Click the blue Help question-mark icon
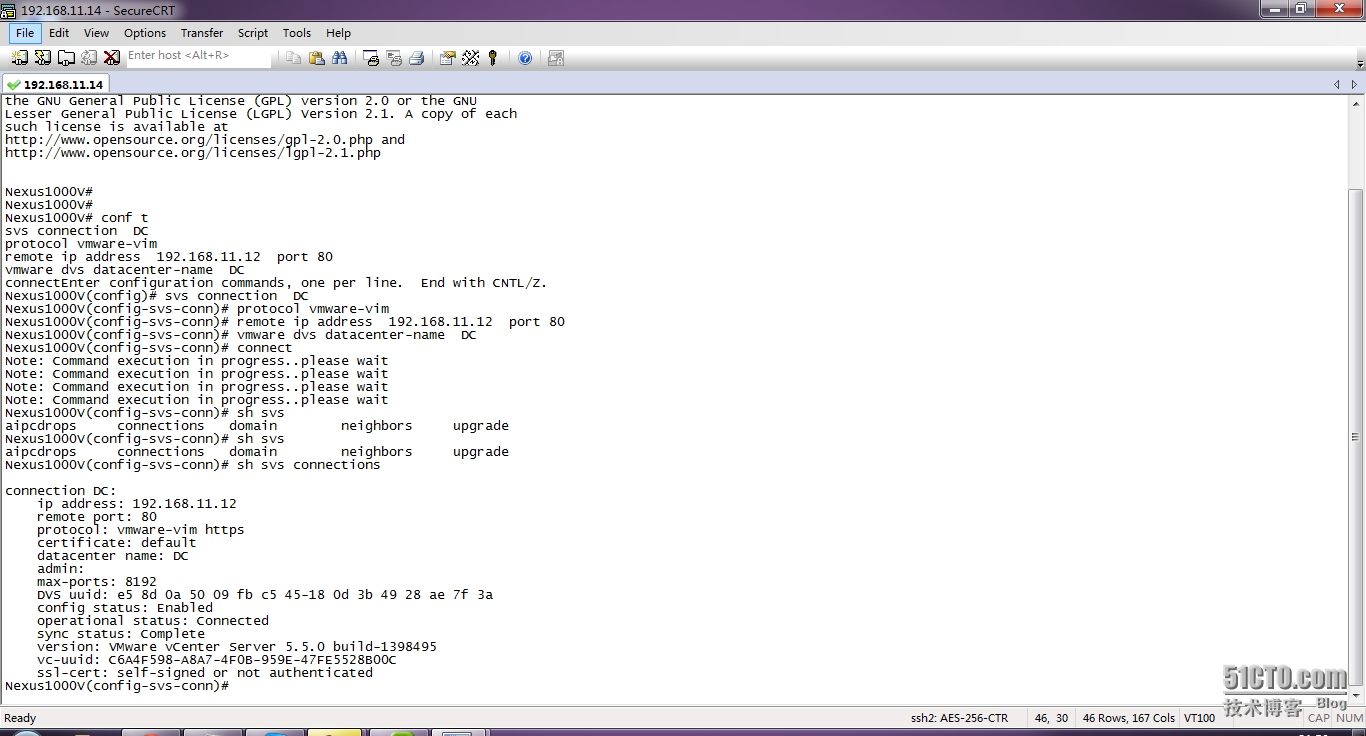The image size is (1366, 736). [x=525, y=58]
